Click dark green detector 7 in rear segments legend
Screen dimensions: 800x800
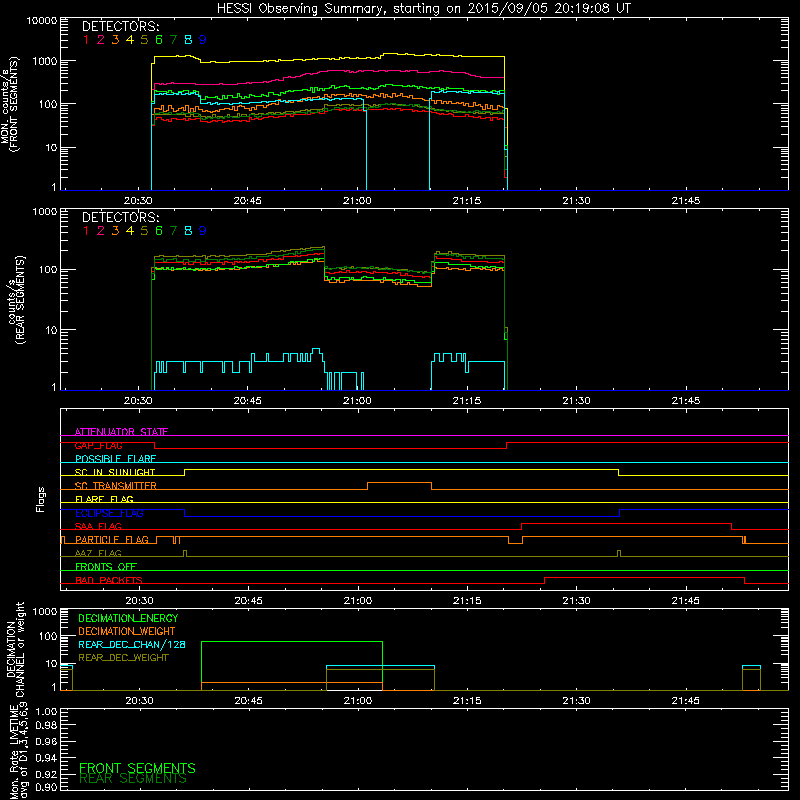point(173,231)
